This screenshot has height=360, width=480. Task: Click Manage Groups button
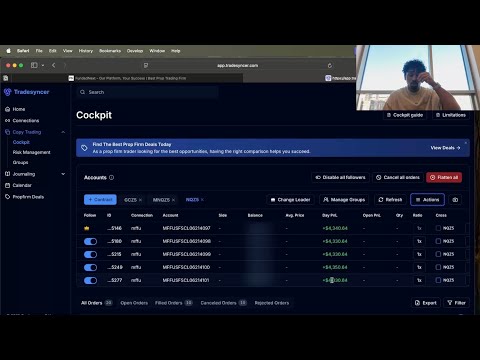(344, 200)
